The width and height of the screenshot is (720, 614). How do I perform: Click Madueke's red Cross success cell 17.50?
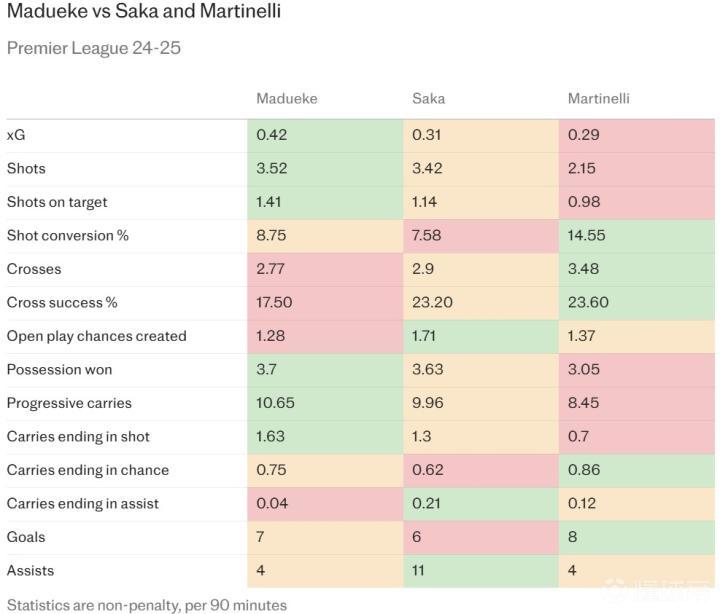click(x=325, y=302)
